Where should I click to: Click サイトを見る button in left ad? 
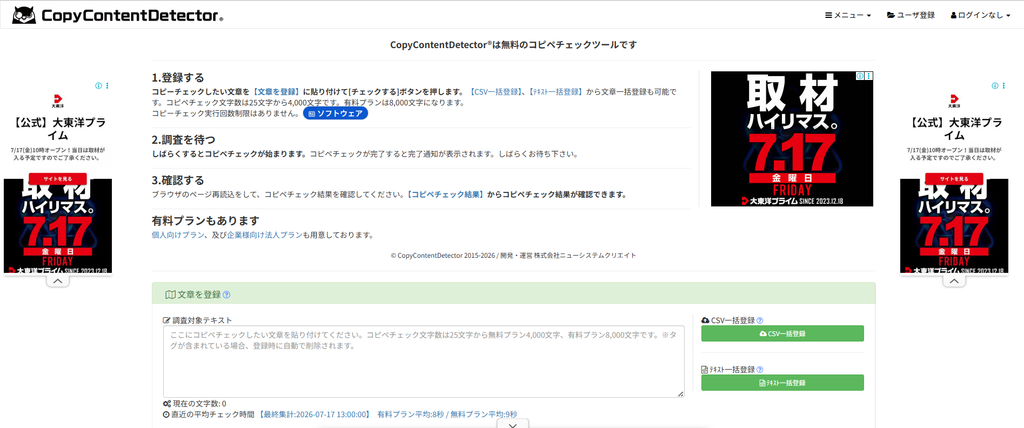point(57,178)
